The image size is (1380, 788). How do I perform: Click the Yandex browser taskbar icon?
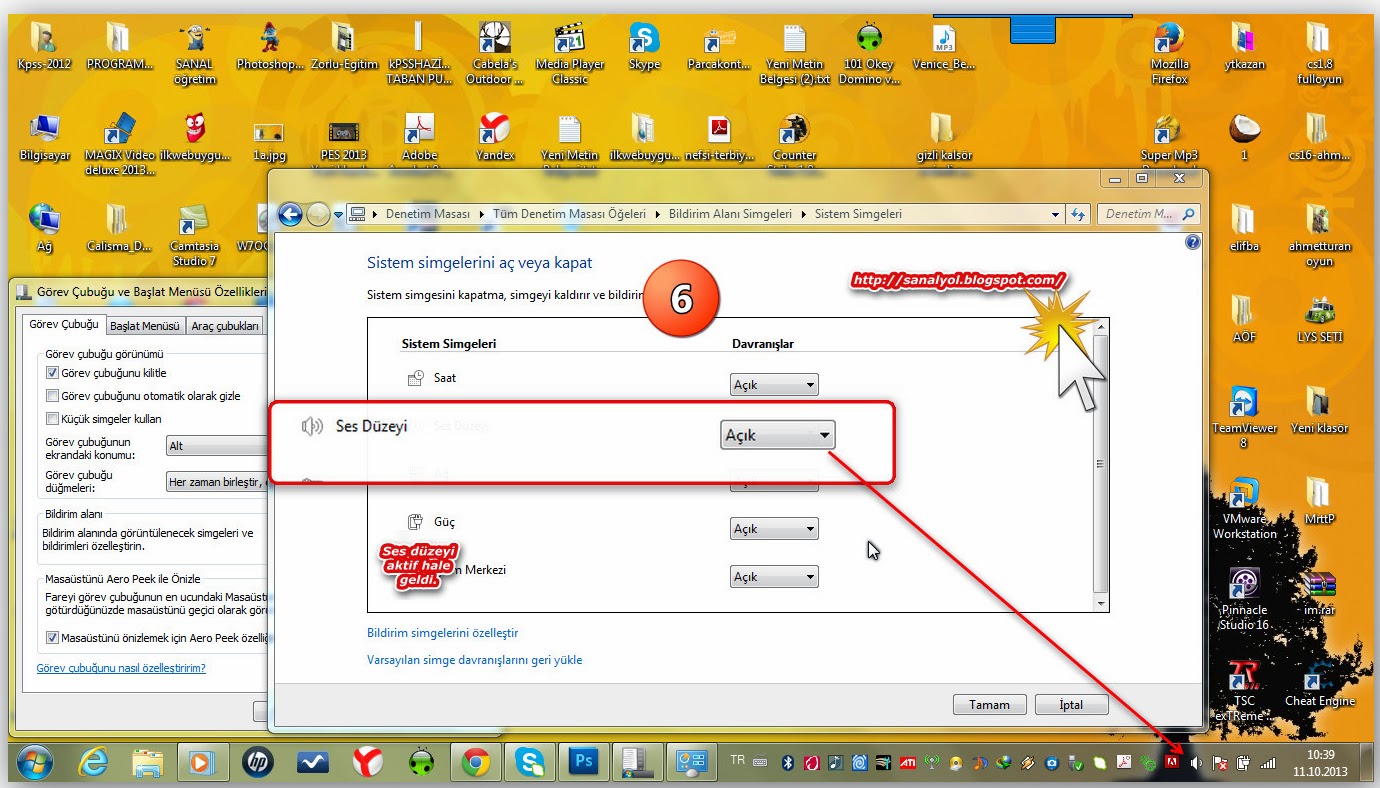click(x=367, y=763)
